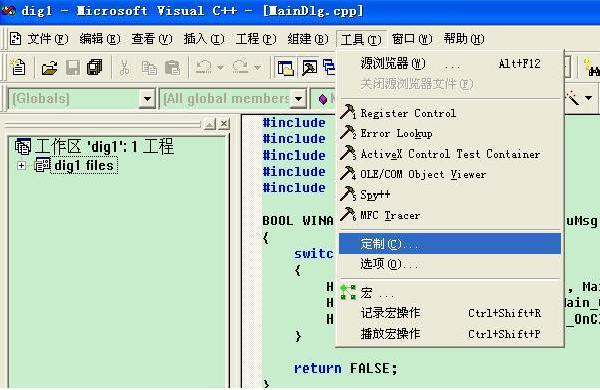600x390 pixels.
Task: Click the Cut scissors icon
Action: [124, 67]
